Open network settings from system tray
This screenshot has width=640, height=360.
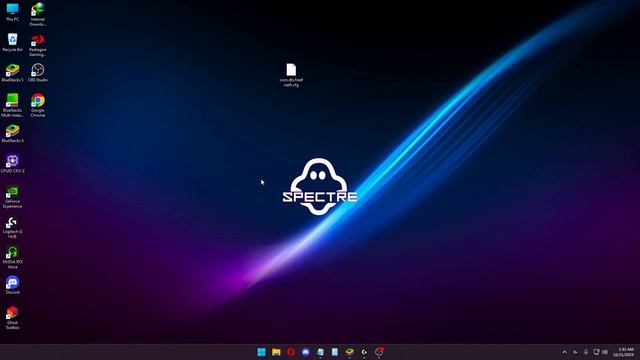pyautogui.click(x=596, y=352)
